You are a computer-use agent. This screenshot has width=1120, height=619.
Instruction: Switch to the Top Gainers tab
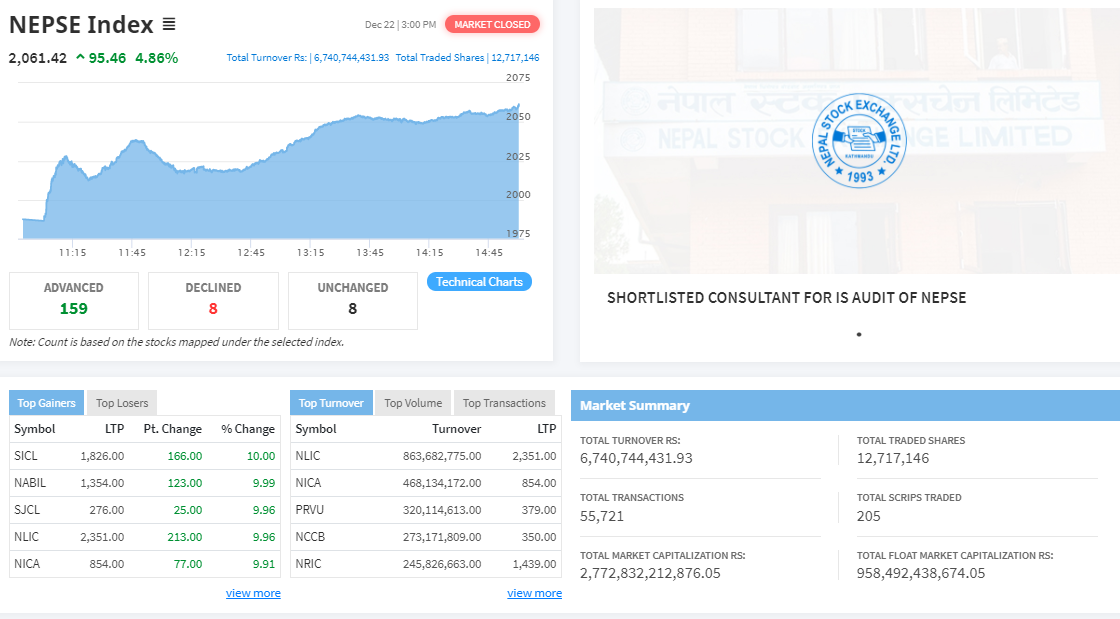[46, 403]
